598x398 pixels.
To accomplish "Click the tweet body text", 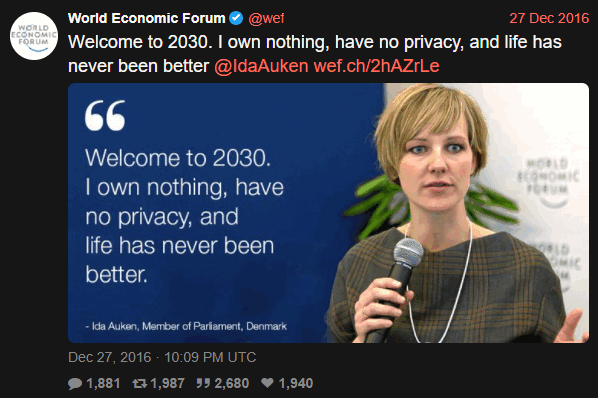I will pyautogui.click(x=315, y=54).
